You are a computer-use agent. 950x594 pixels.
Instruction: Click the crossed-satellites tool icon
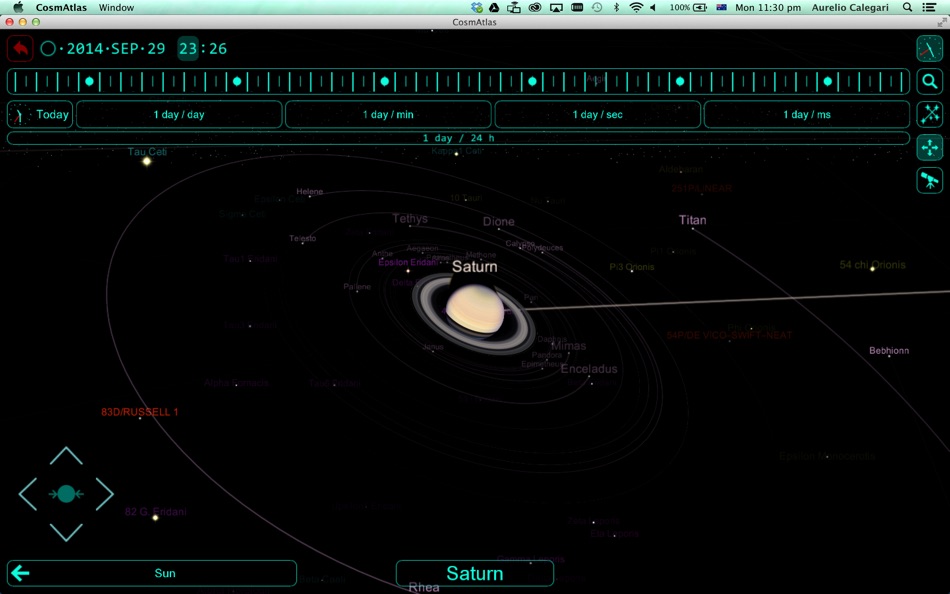[929, 114]
